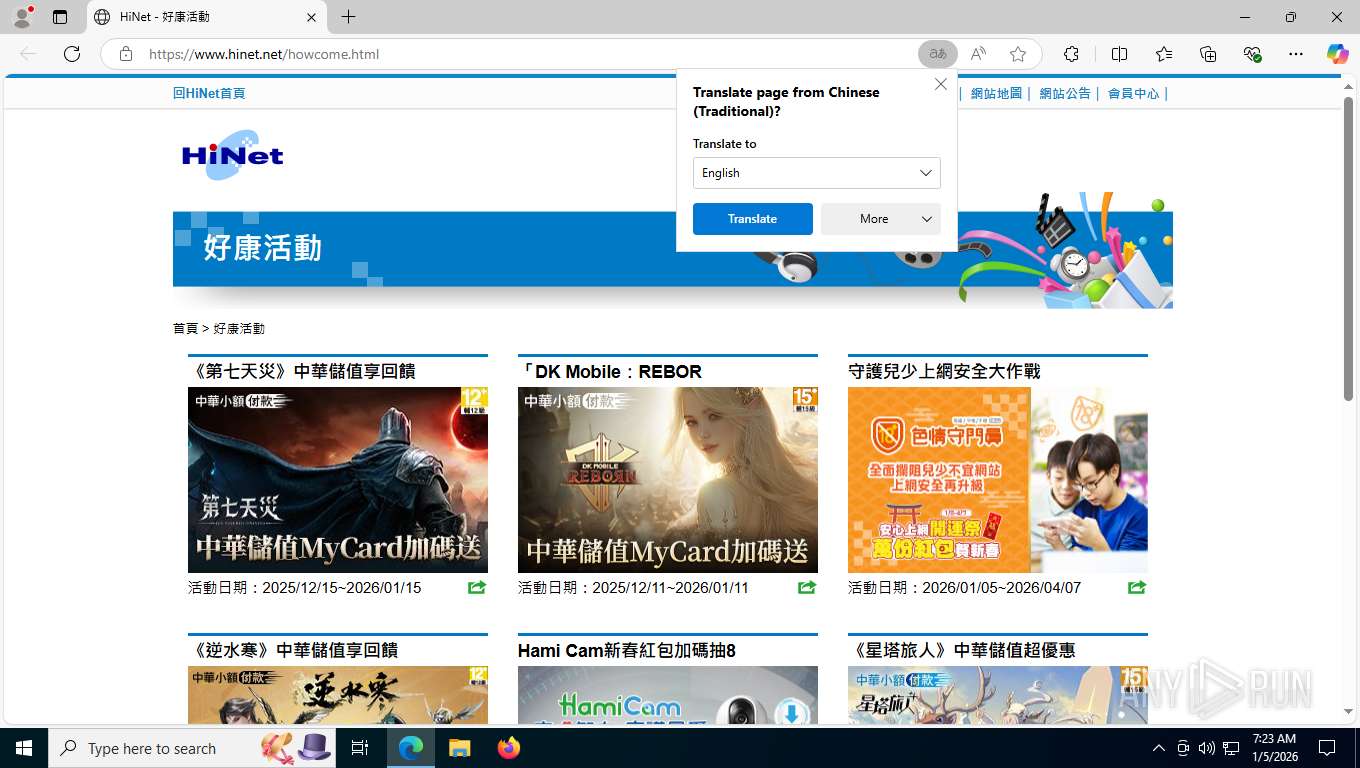Open the DK Mobile REBOR title

[x=610, y=371]
